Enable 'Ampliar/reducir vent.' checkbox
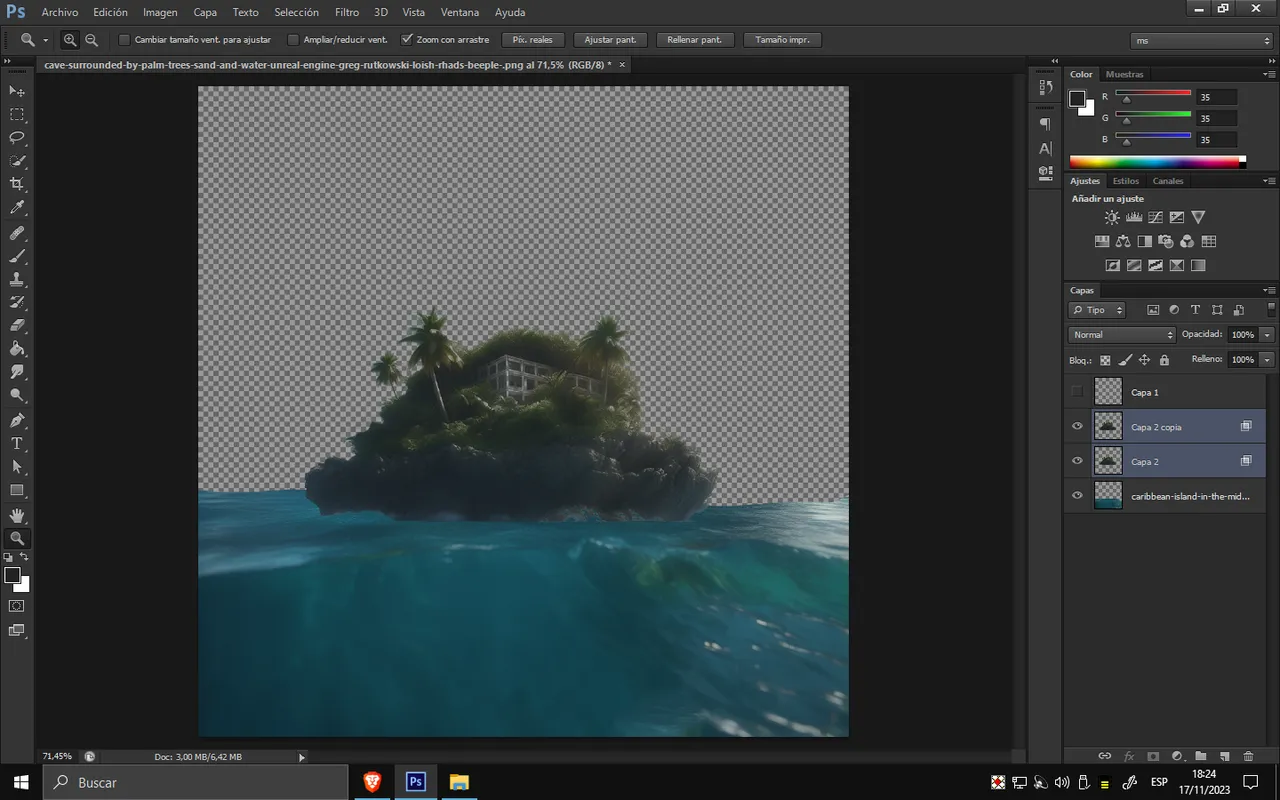The height and width of the screenshot is (800, 1280). [x=293, y=40]
